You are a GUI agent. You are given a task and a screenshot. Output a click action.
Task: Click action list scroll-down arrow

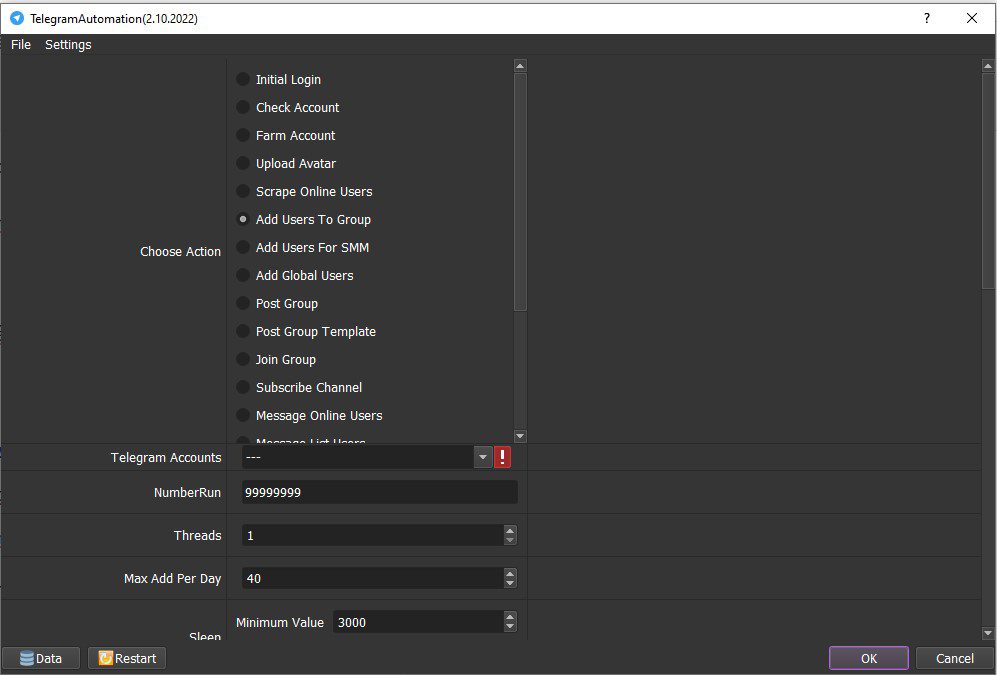click(520, 436)
